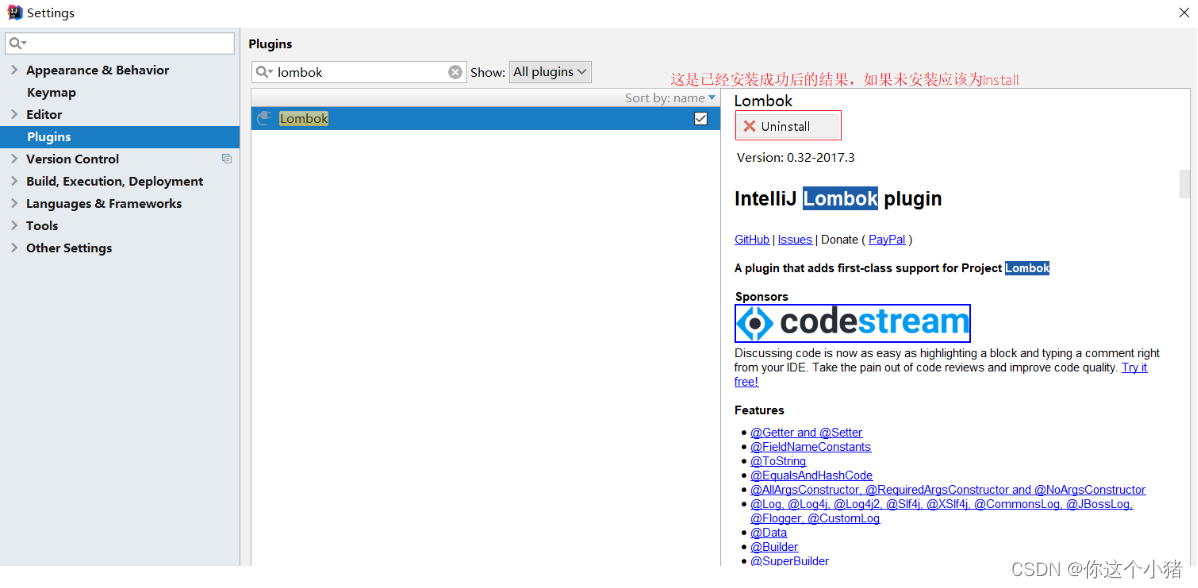This screenshot has height=588, width=1198.
Task: Click the plugin search magnifier icon
Action: pyautogui.click(x=264, y=72)
